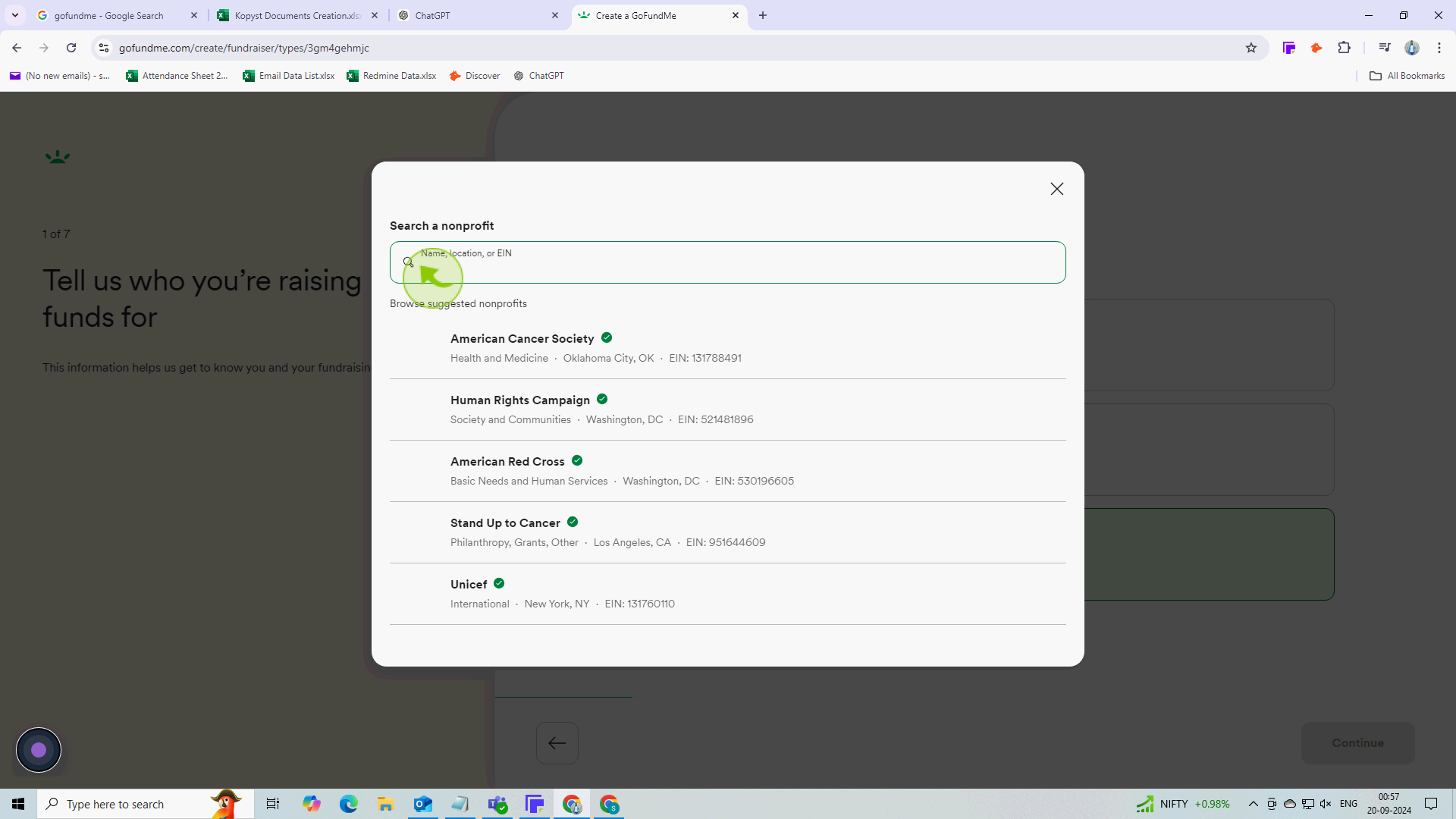The height and width of the screenshot is (819, 1456).
Task: Click the nonprofit search input field
Action: pos(728,262)
